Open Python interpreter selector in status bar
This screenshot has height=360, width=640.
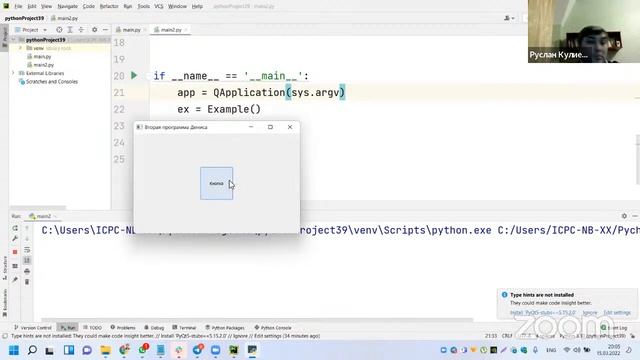pyautogui.click(x=593, y=336)
